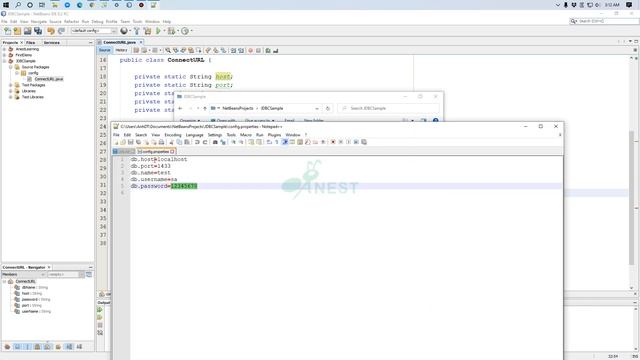Click Notepad++ record macro red icon

coord(333,142)
